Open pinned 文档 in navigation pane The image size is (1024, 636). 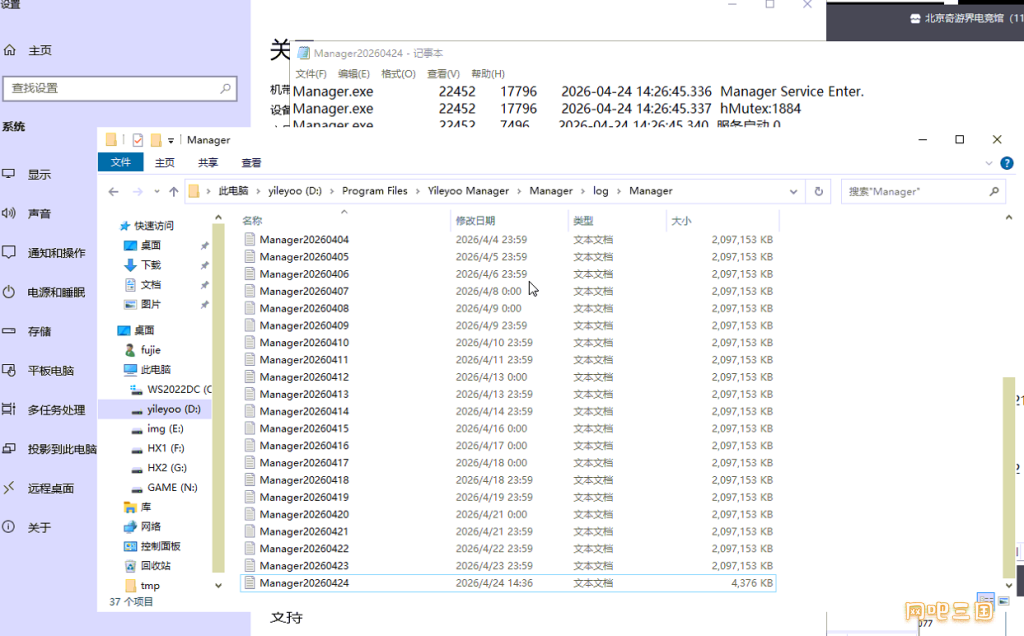click(x=151, y=285)
